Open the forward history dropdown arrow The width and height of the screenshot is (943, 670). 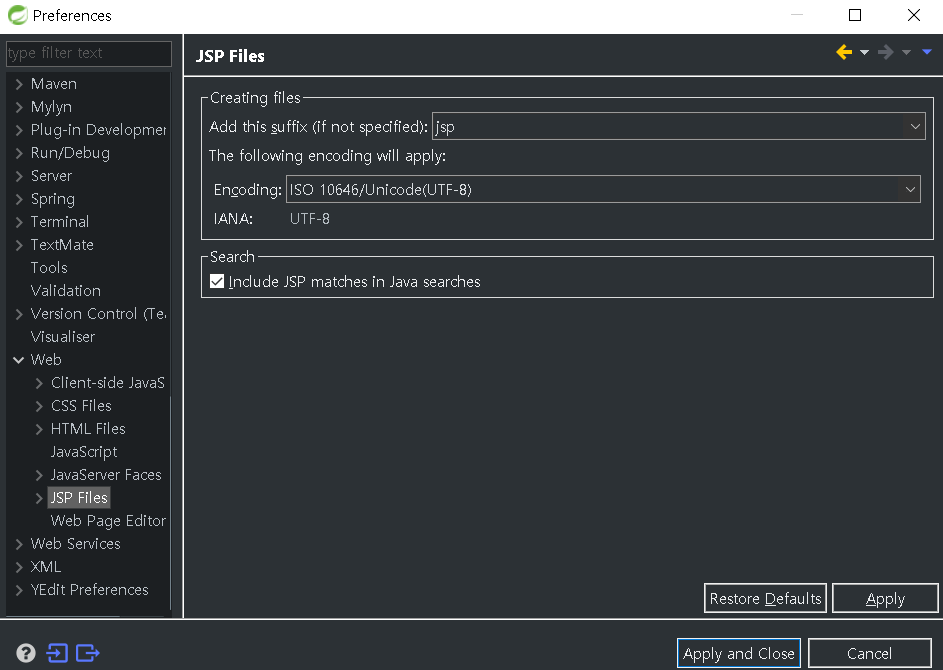pos(906,52)
